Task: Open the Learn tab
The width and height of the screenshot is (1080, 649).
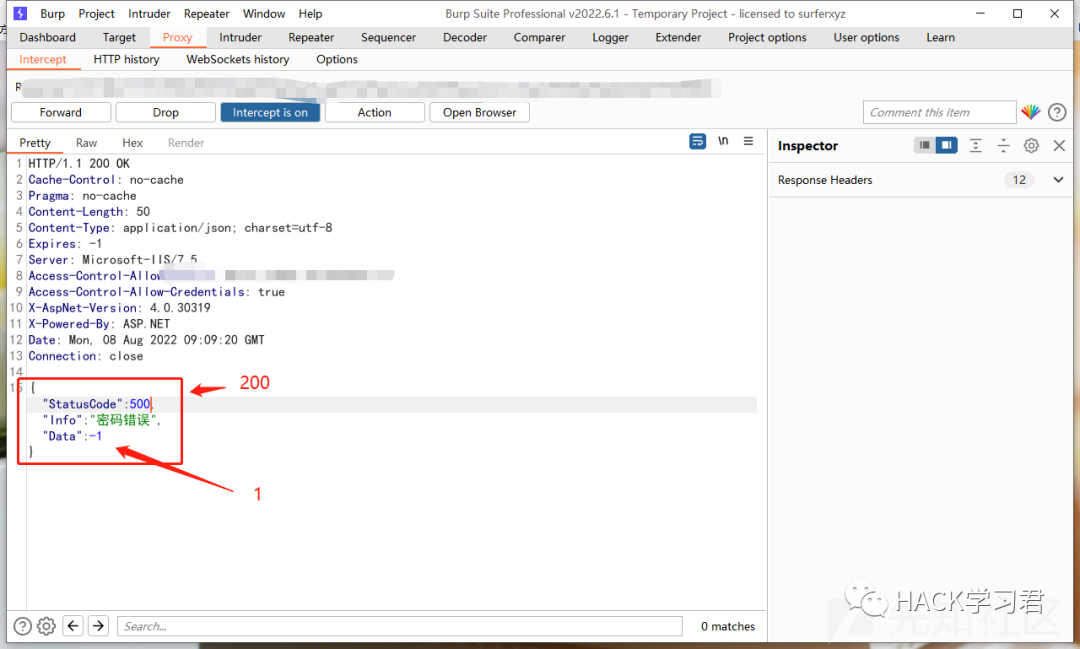Action: [940, 37]
